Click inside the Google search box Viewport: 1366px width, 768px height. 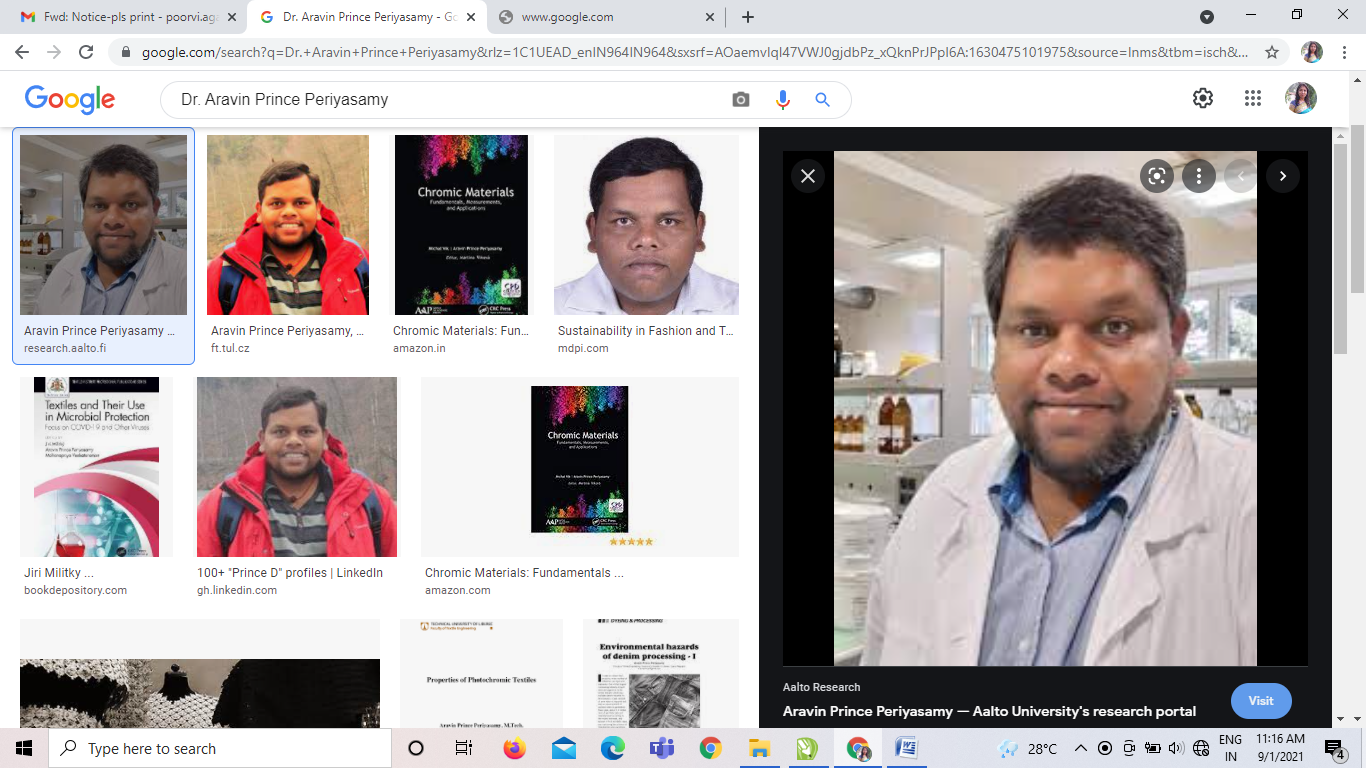click(450, 100)
